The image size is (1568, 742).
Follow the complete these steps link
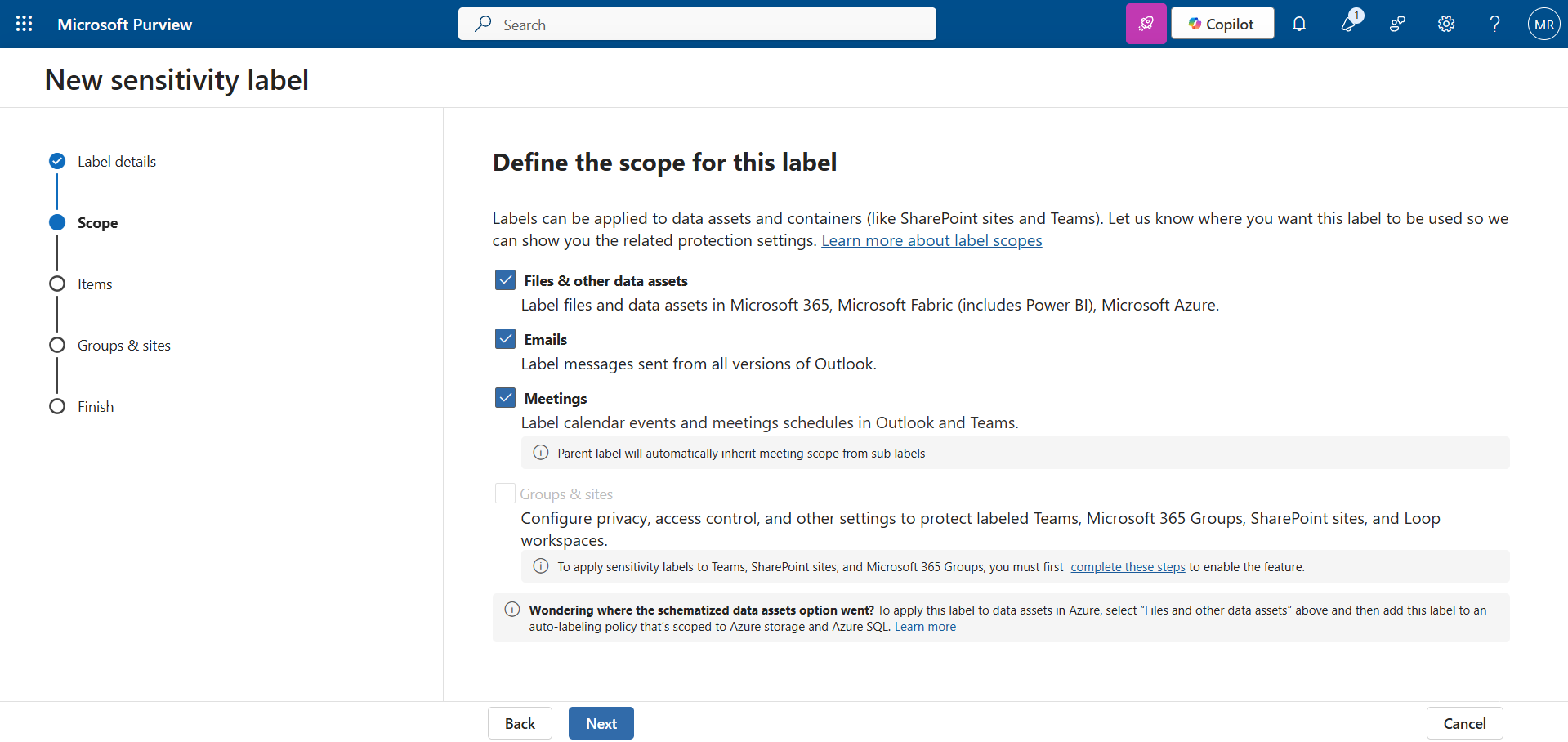click(1128, 566)
